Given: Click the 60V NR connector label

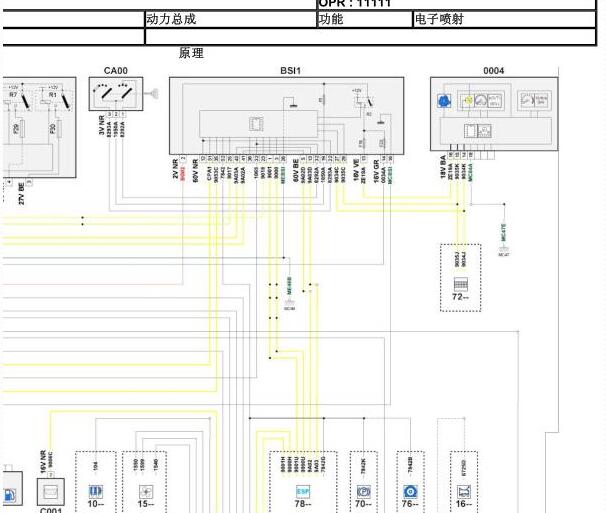Looking at the screenshot, I should (195, 171).
